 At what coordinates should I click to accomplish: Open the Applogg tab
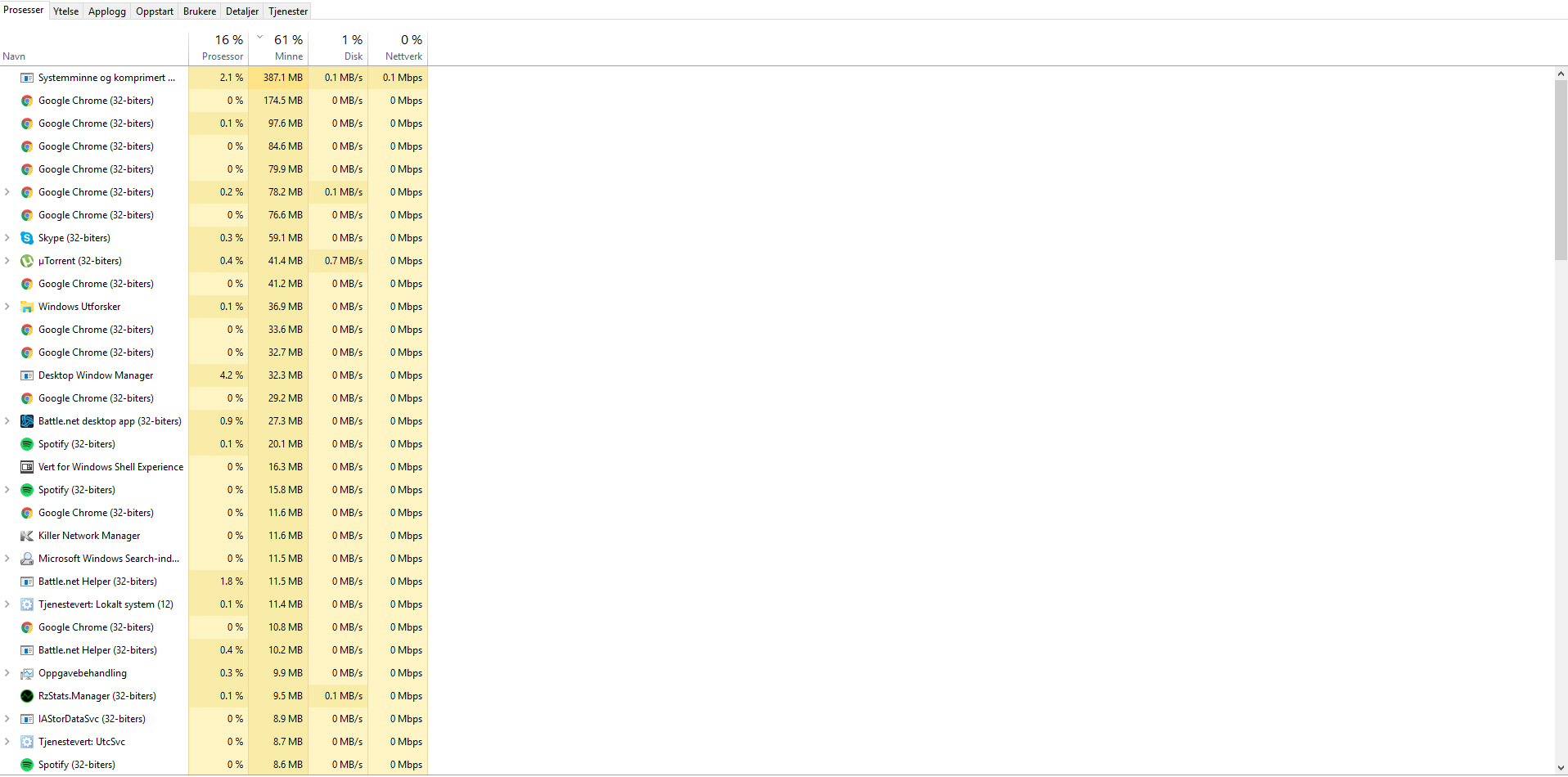pyautogui.click(x=107, y=11)
